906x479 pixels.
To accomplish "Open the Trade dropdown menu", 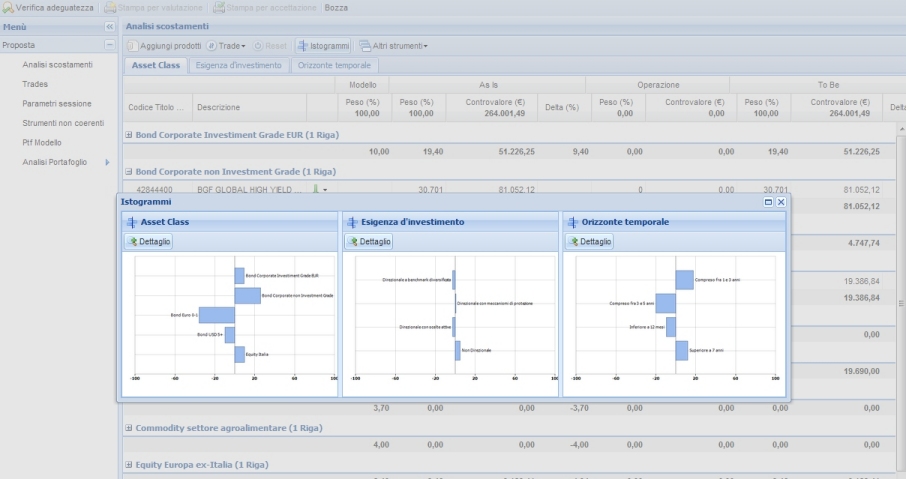I will pyautogui.click(x=226, y=46).
